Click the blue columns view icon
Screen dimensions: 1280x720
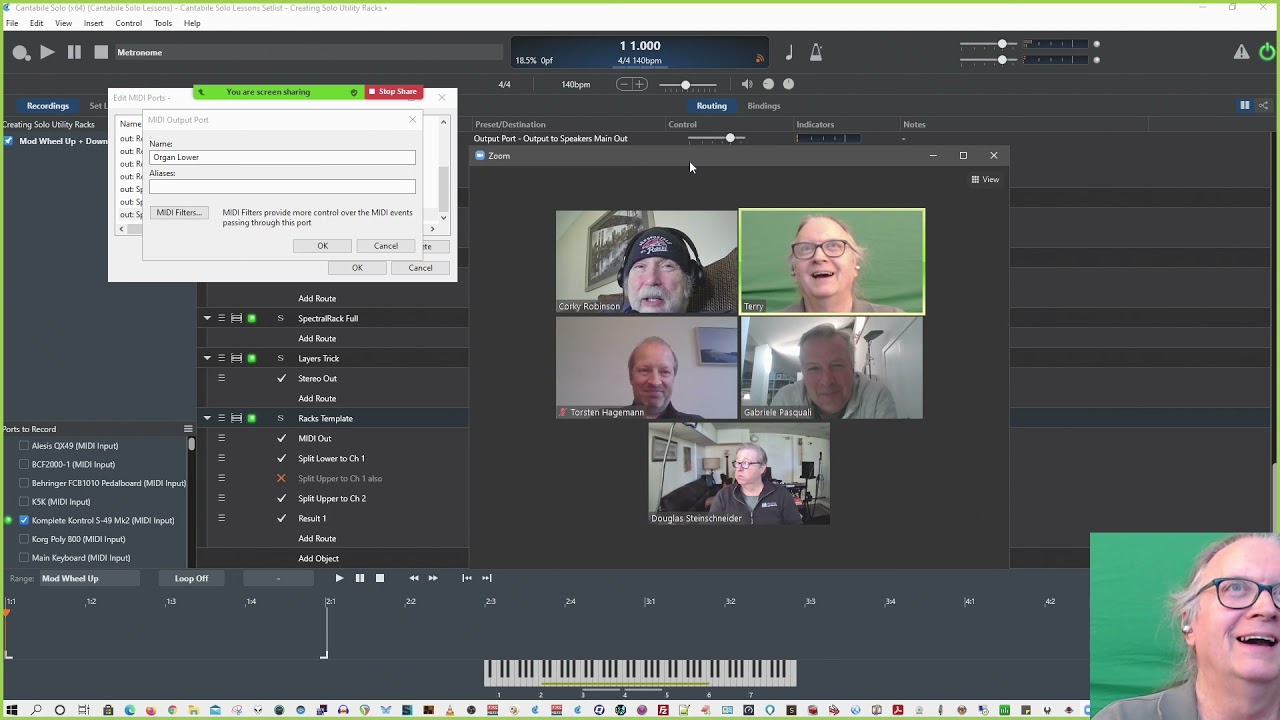(x=1245, y=105)
